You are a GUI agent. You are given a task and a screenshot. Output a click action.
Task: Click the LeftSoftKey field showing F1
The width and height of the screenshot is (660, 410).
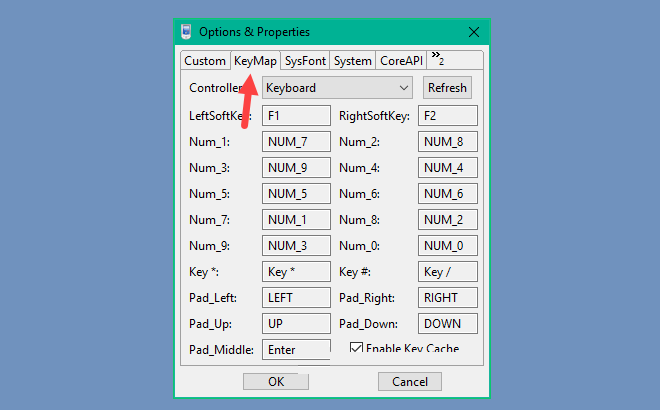click(x=296, y=115)
